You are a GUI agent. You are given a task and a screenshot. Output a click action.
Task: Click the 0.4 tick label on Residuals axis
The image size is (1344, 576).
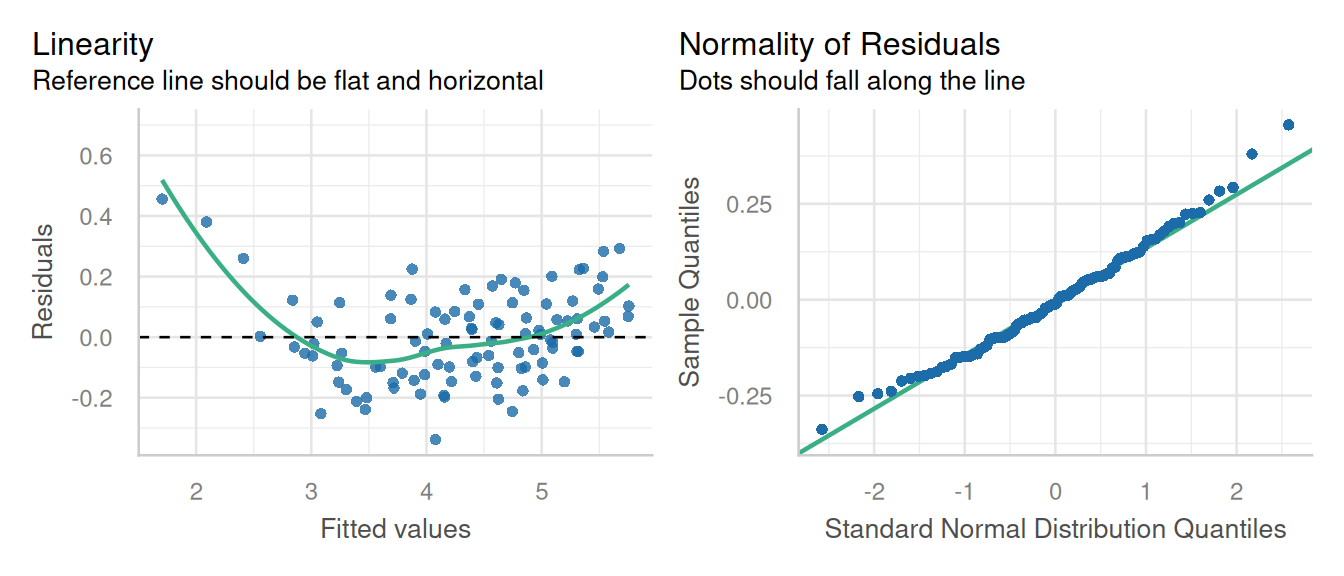[96, 217]
